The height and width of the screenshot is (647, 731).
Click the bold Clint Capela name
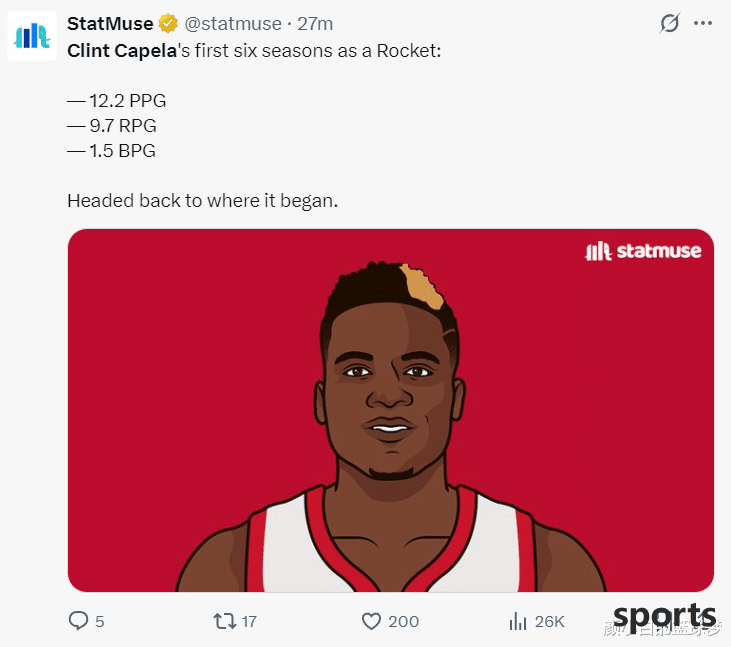coord(122,51)
